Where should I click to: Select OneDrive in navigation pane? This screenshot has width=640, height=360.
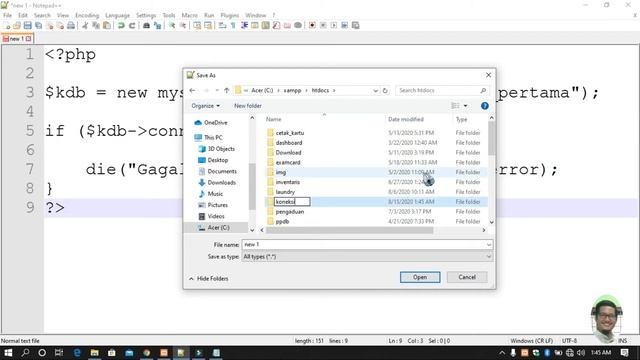click(x=216, y=122)
